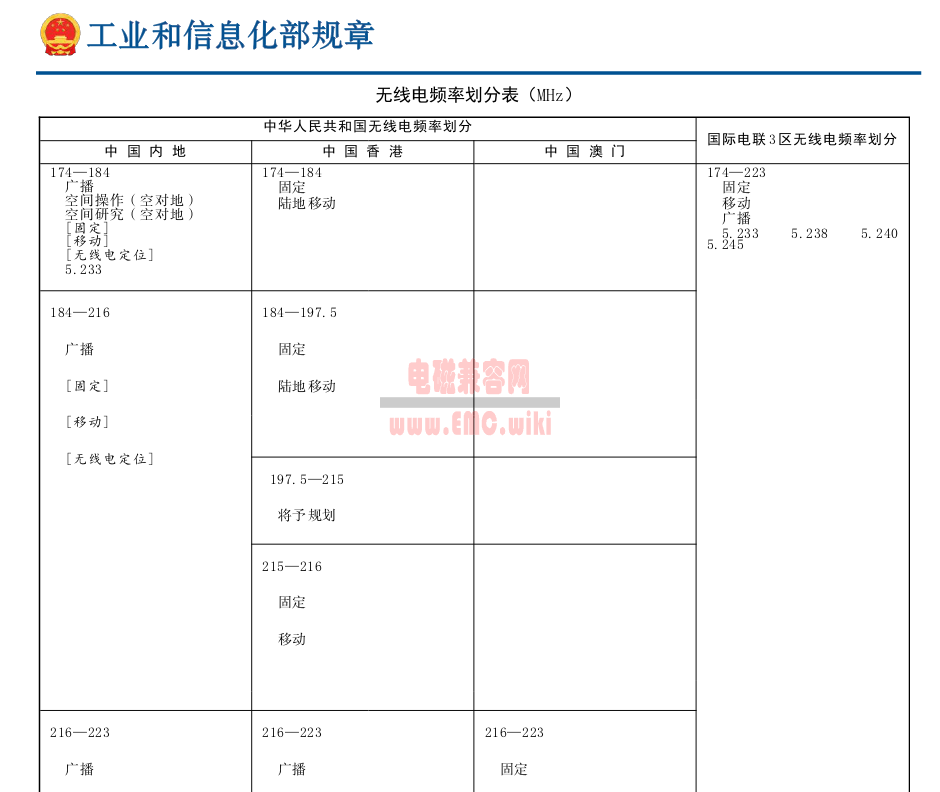
Task: Click [固定] under the 184—216 range
Action: click(87, 386)
